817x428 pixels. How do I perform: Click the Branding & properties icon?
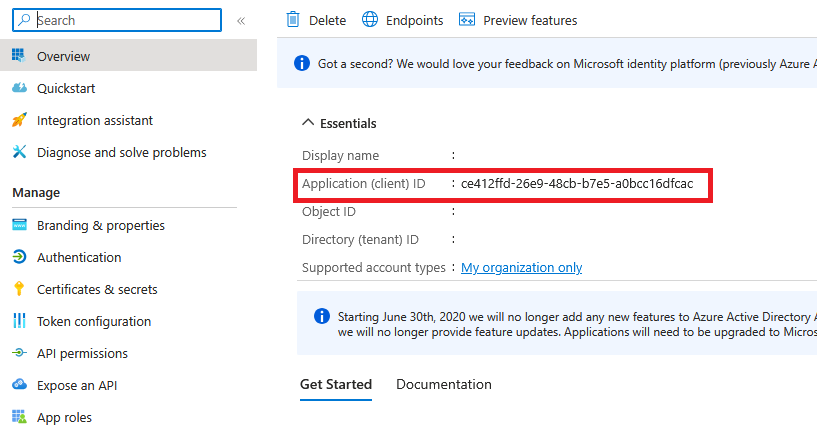(19, 226)
